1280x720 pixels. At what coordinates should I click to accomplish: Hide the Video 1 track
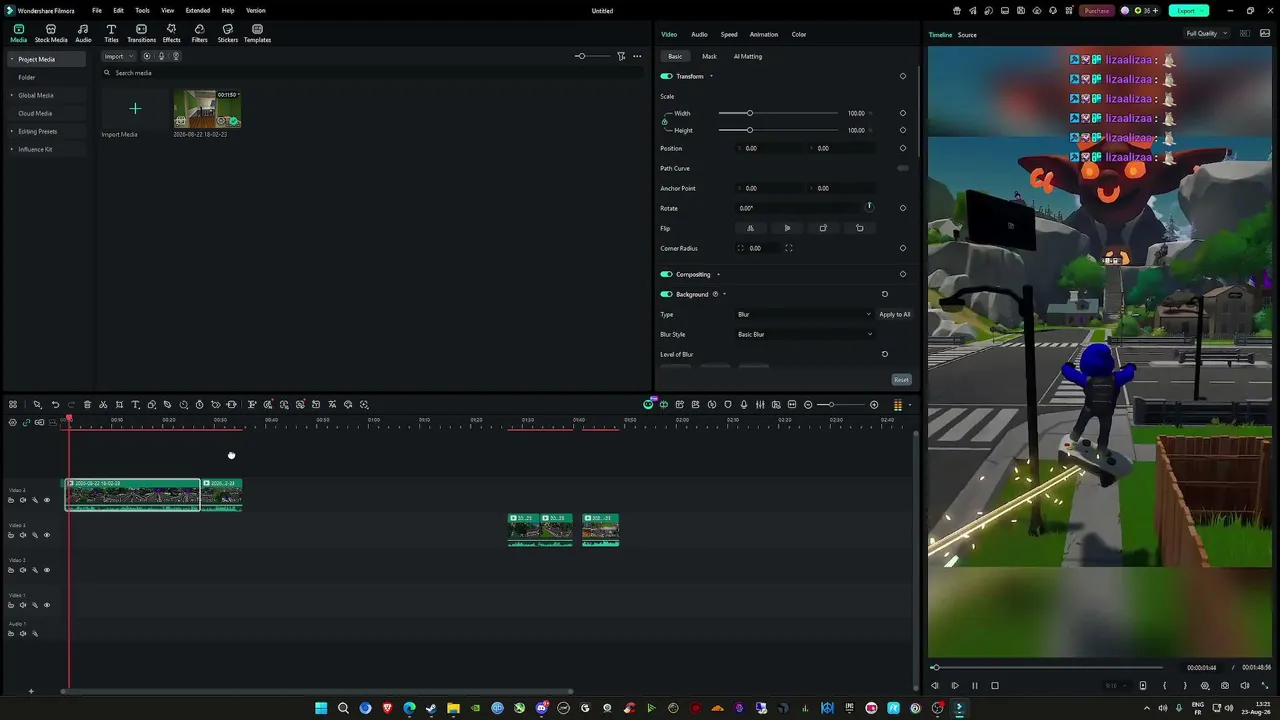[46, 605]
